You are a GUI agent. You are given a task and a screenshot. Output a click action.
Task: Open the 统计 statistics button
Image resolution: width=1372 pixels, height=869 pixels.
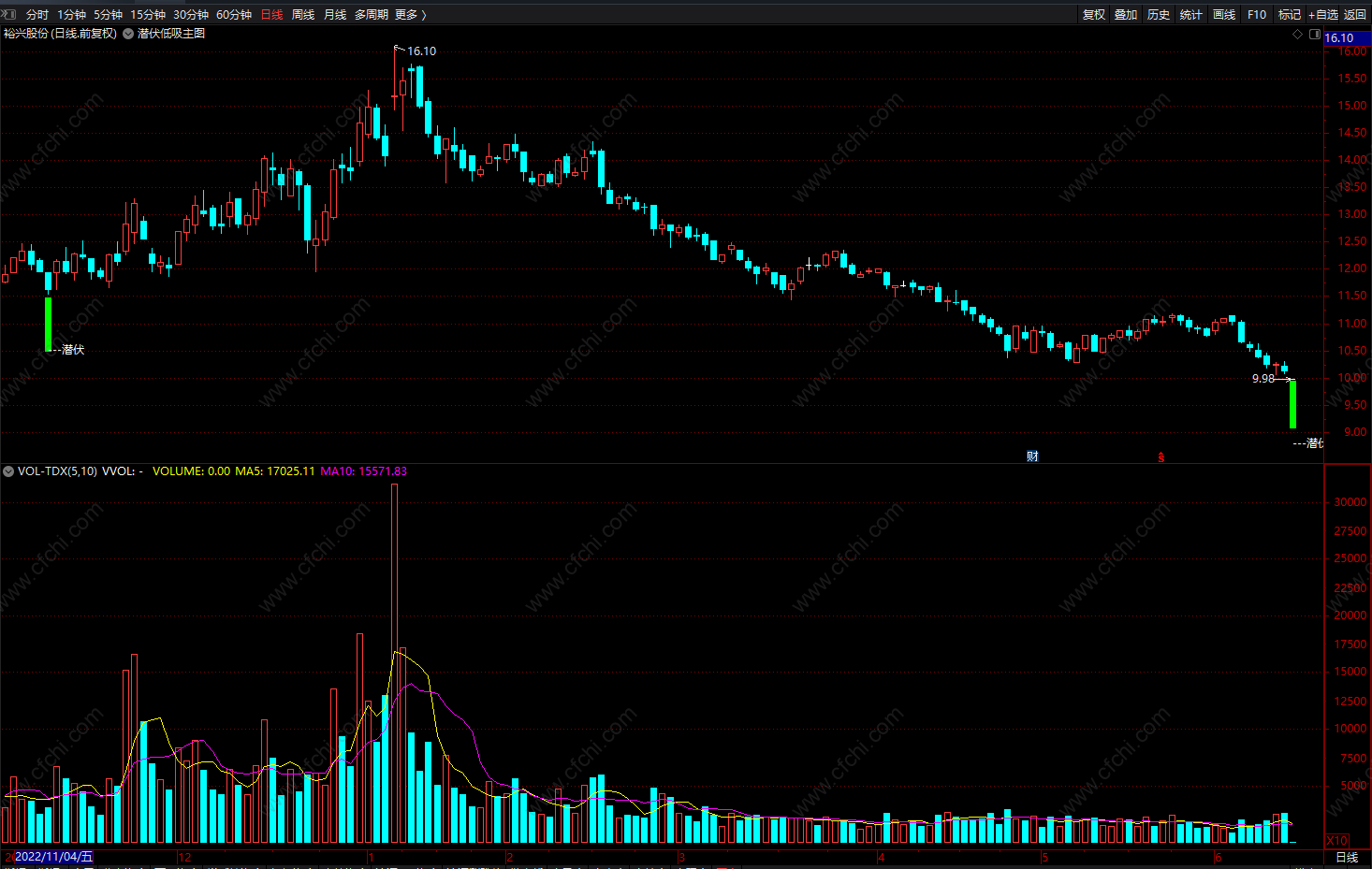(1191, 14)
